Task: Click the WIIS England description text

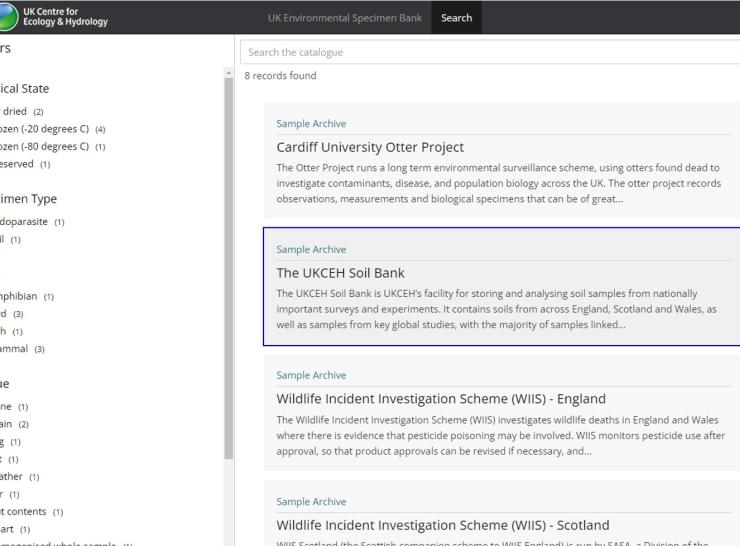Action: click(x=501, y=435)
